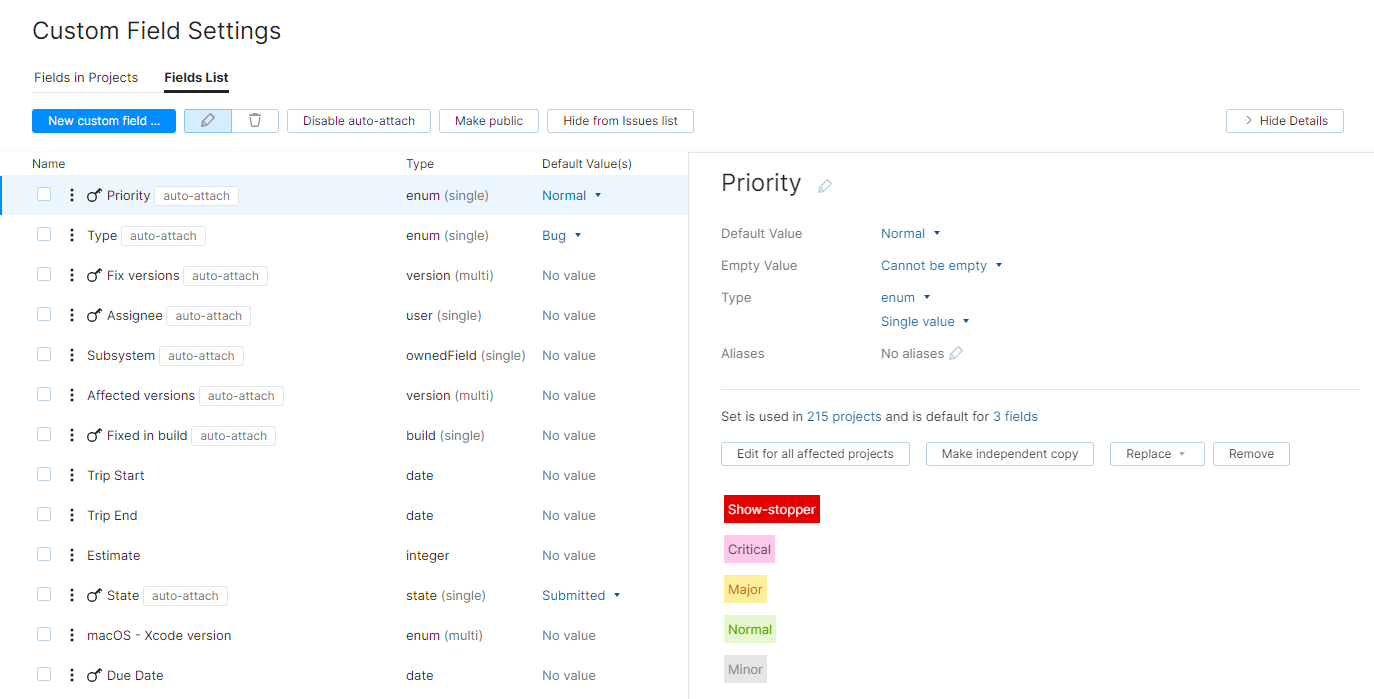Select the Fields List tab
The width and height of the screenshot is (1374, 699).
195,77
